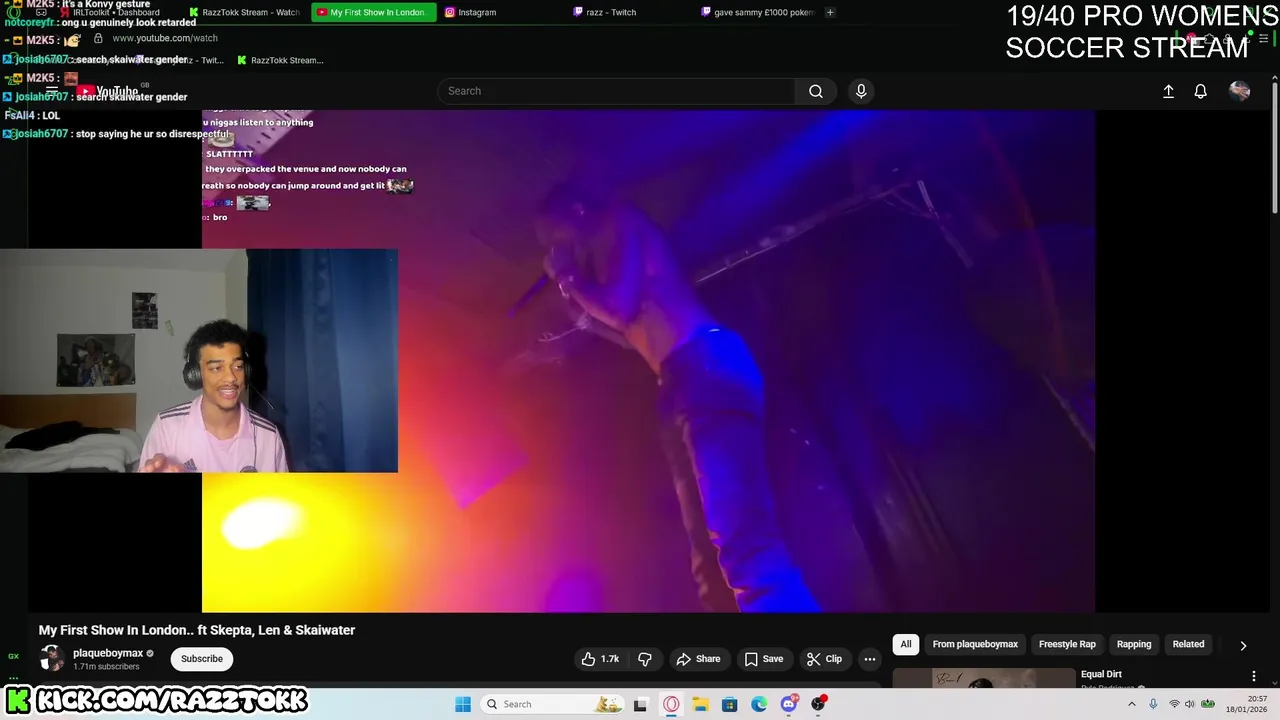Open File Explorer from taskbar
Screen dimensions: 1280x720
click(x=700, y=704)
